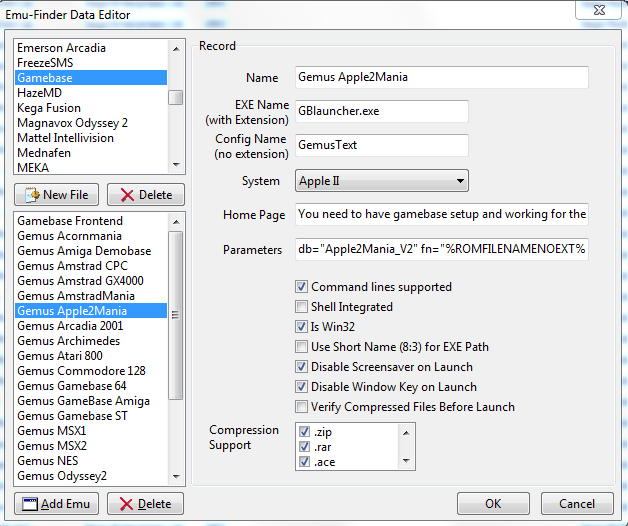This screenshot has width=628, height=526.
Task: Click the Add Emu window icon
Action: click(30, 504)
